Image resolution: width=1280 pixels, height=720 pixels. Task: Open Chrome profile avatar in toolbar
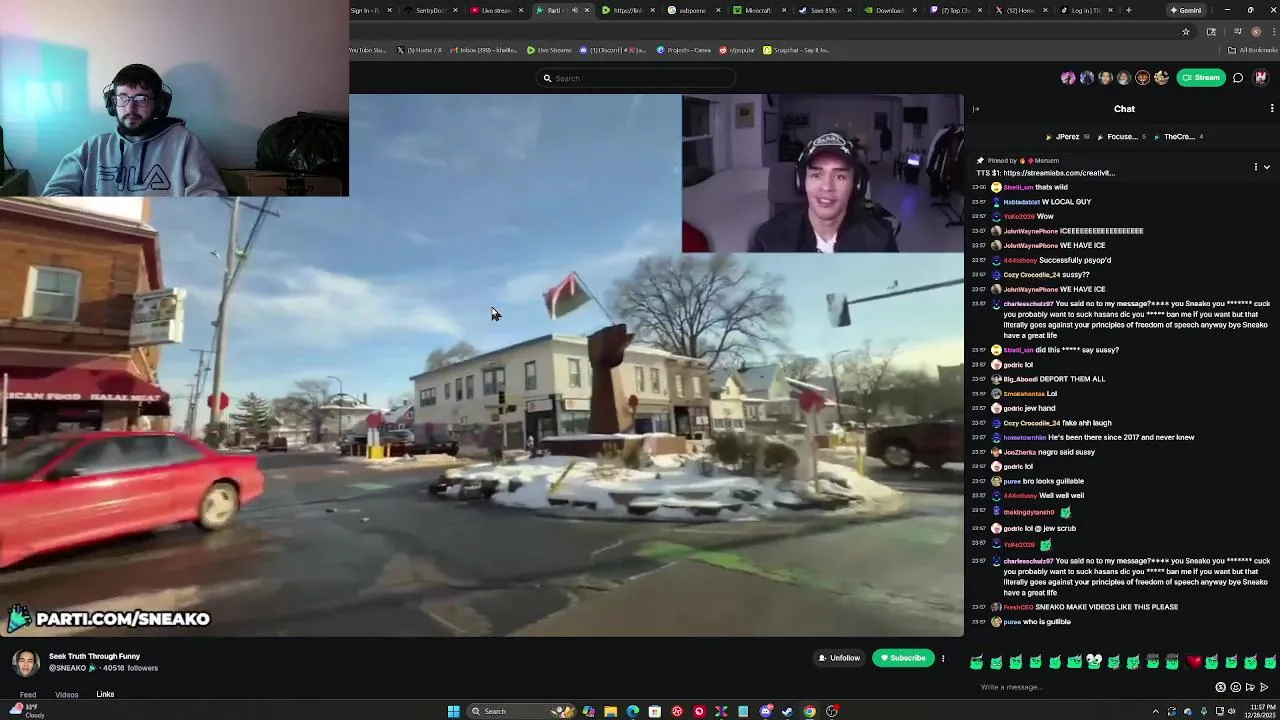point(1256,31)
